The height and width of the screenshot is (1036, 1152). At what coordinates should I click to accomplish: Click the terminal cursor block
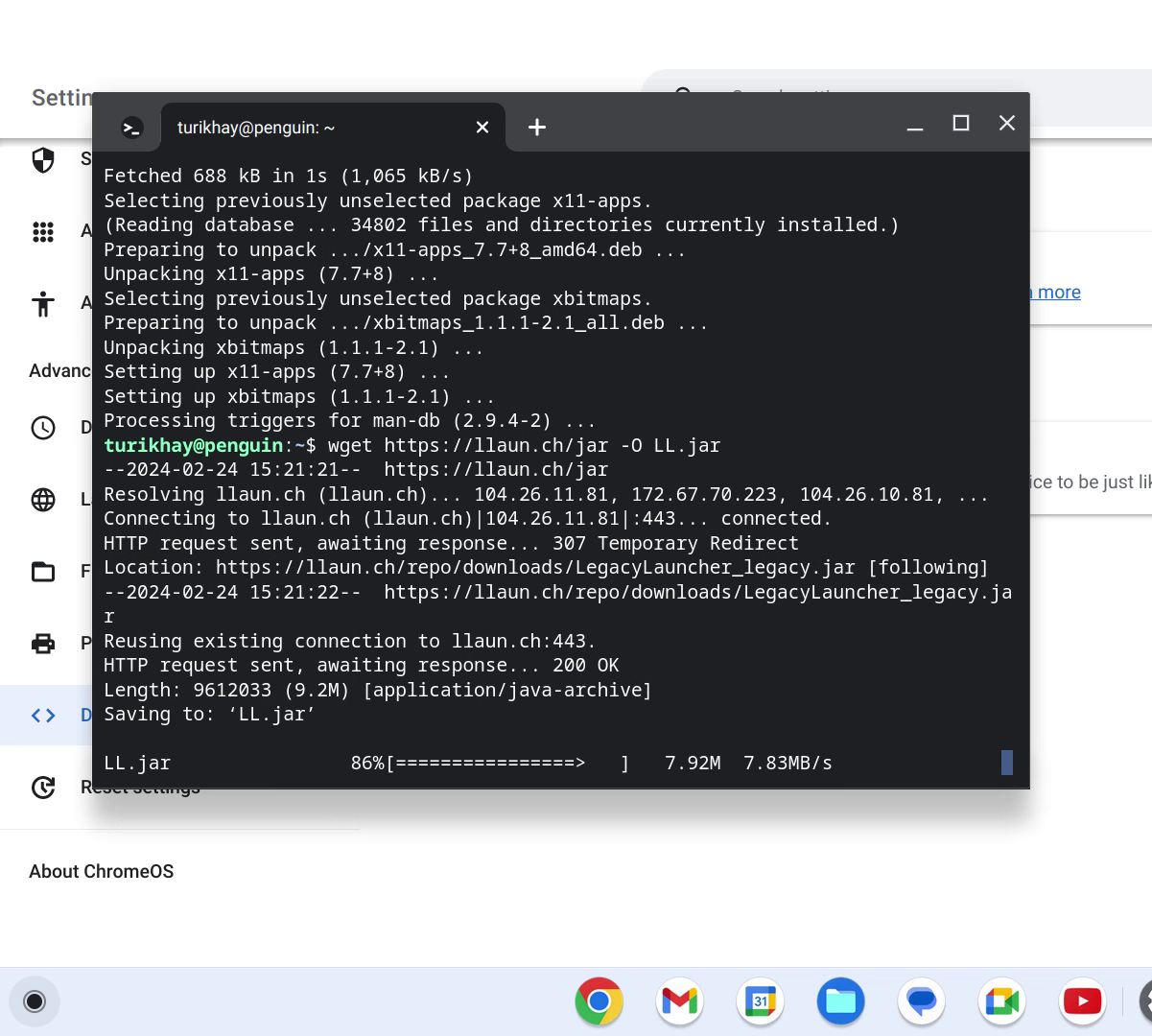[1007, 763]
